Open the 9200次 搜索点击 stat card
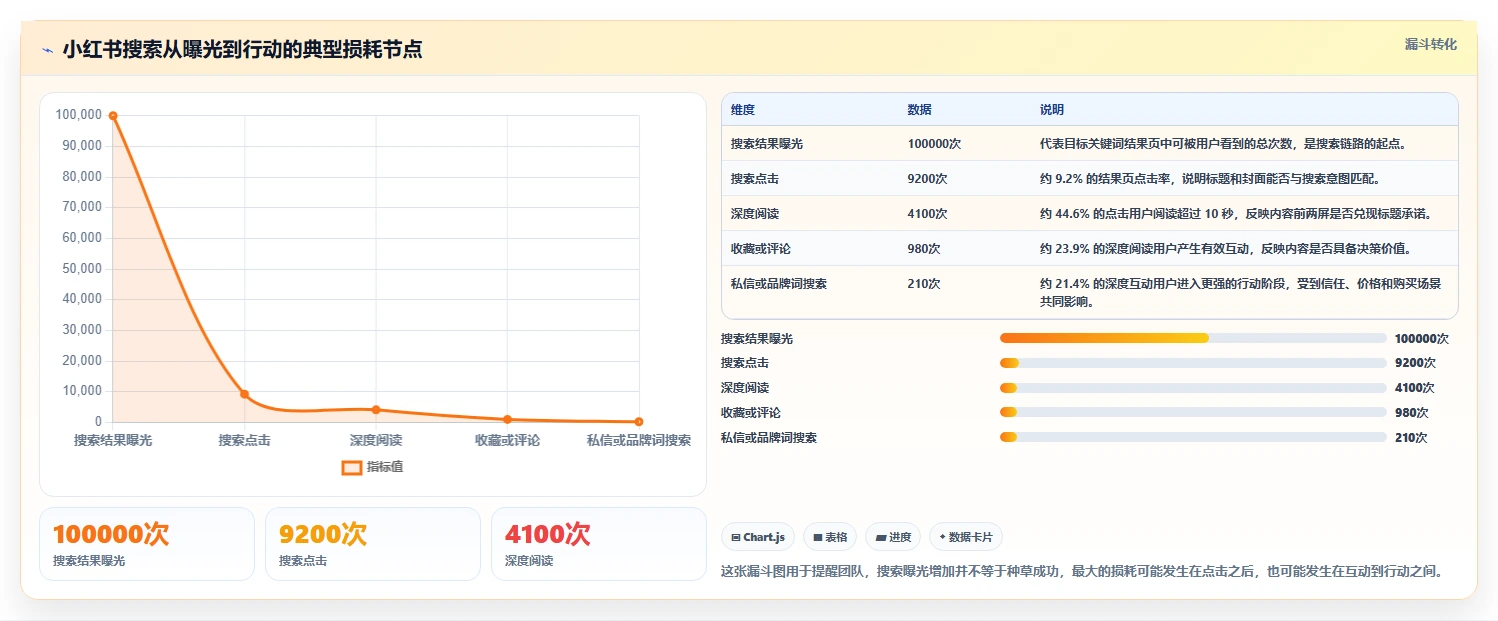The width and height of the screenshot is (1498, 621). (x=373, y=544)
